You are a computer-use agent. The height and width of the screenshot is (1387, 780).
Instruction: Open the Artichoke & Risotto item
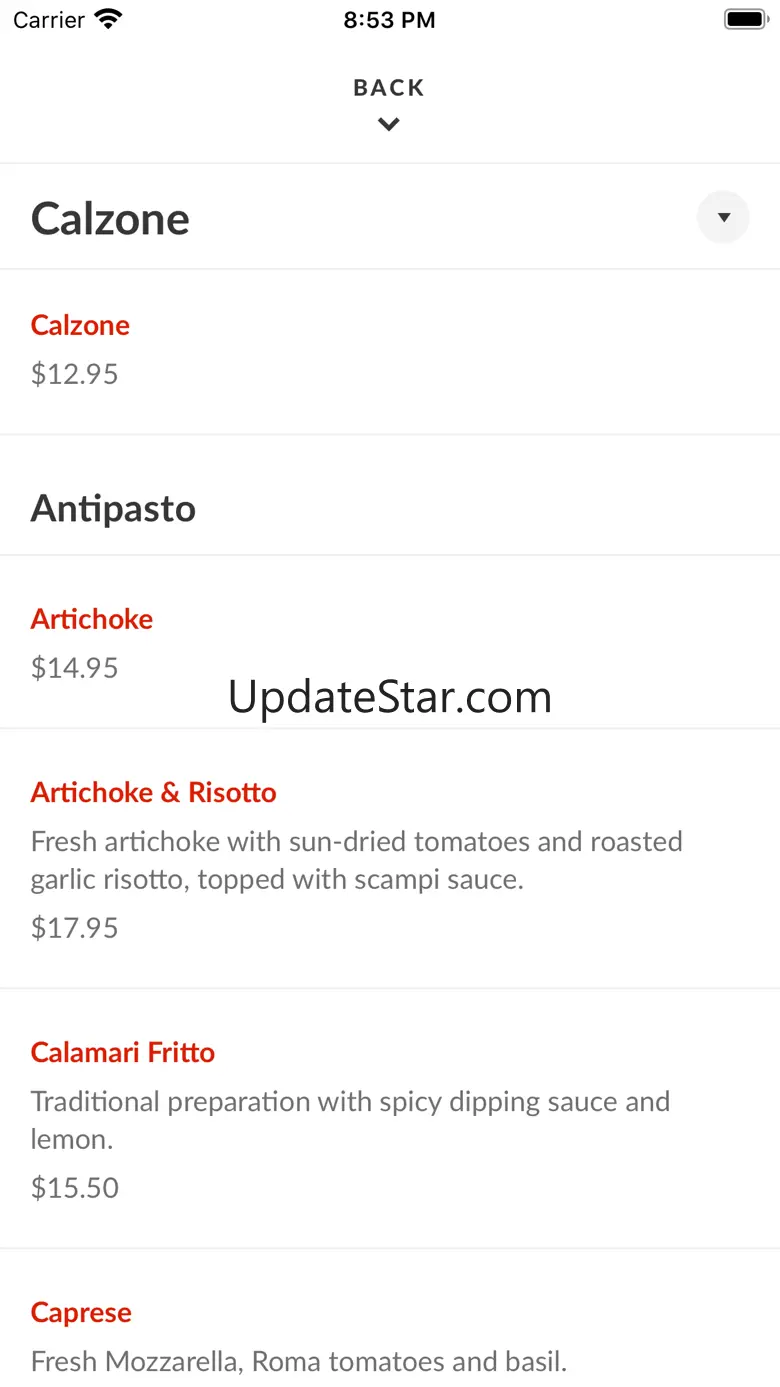pos(154,792)
